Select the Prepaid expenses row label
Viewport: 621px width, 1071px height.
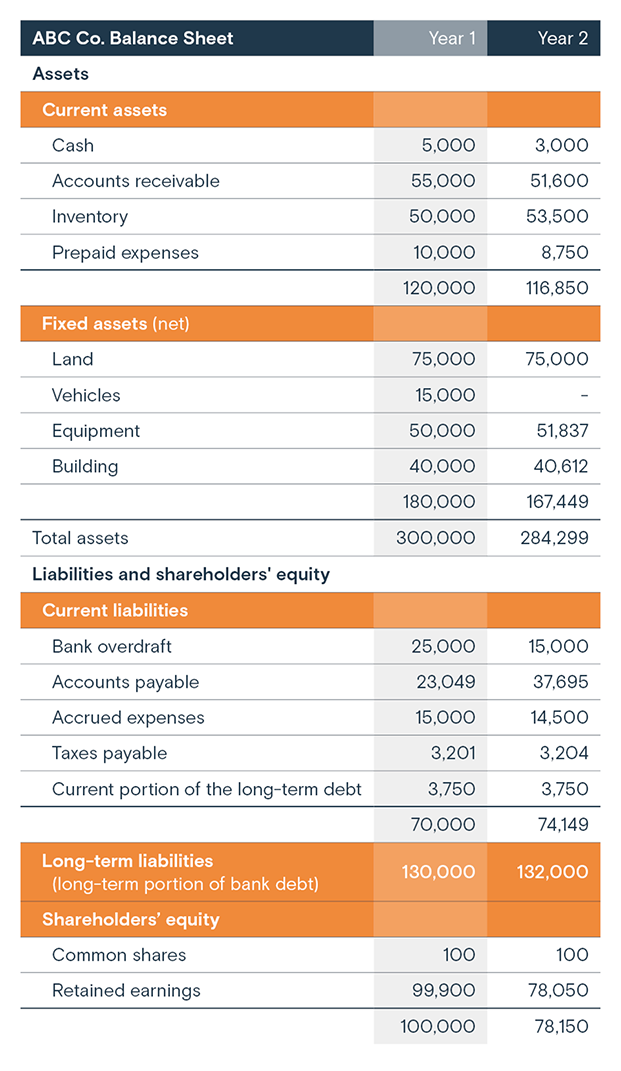coord(125,253)
